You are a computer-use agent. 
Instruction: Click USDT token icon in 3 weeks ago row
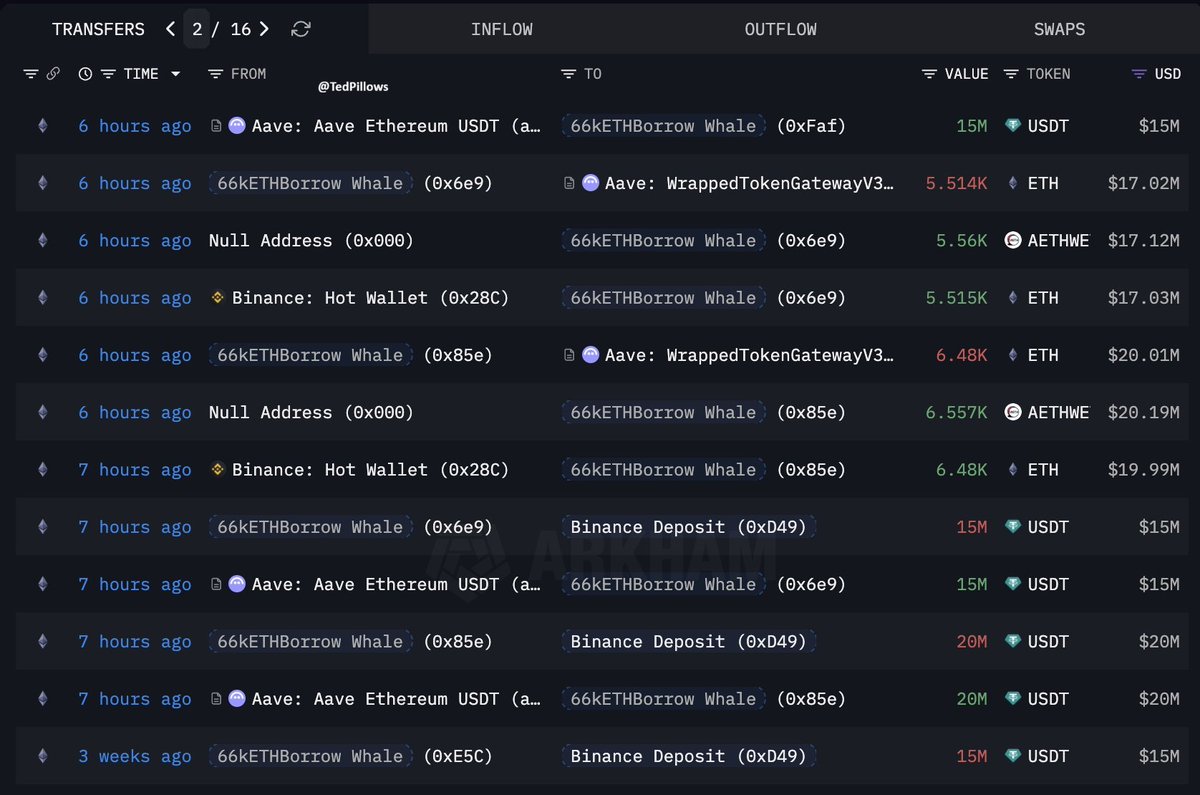pyautogui.click(x=1013, y=756)
